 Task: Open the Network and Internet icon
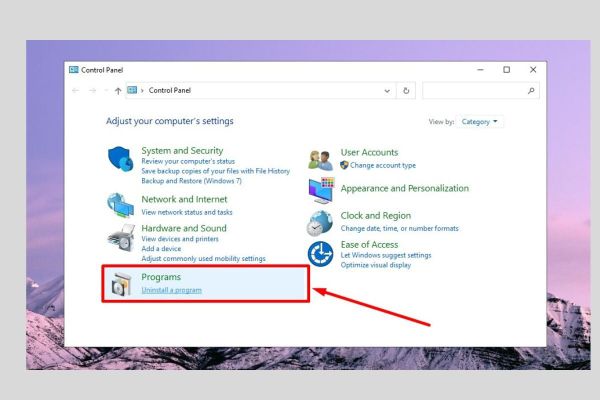click(121, 205)
